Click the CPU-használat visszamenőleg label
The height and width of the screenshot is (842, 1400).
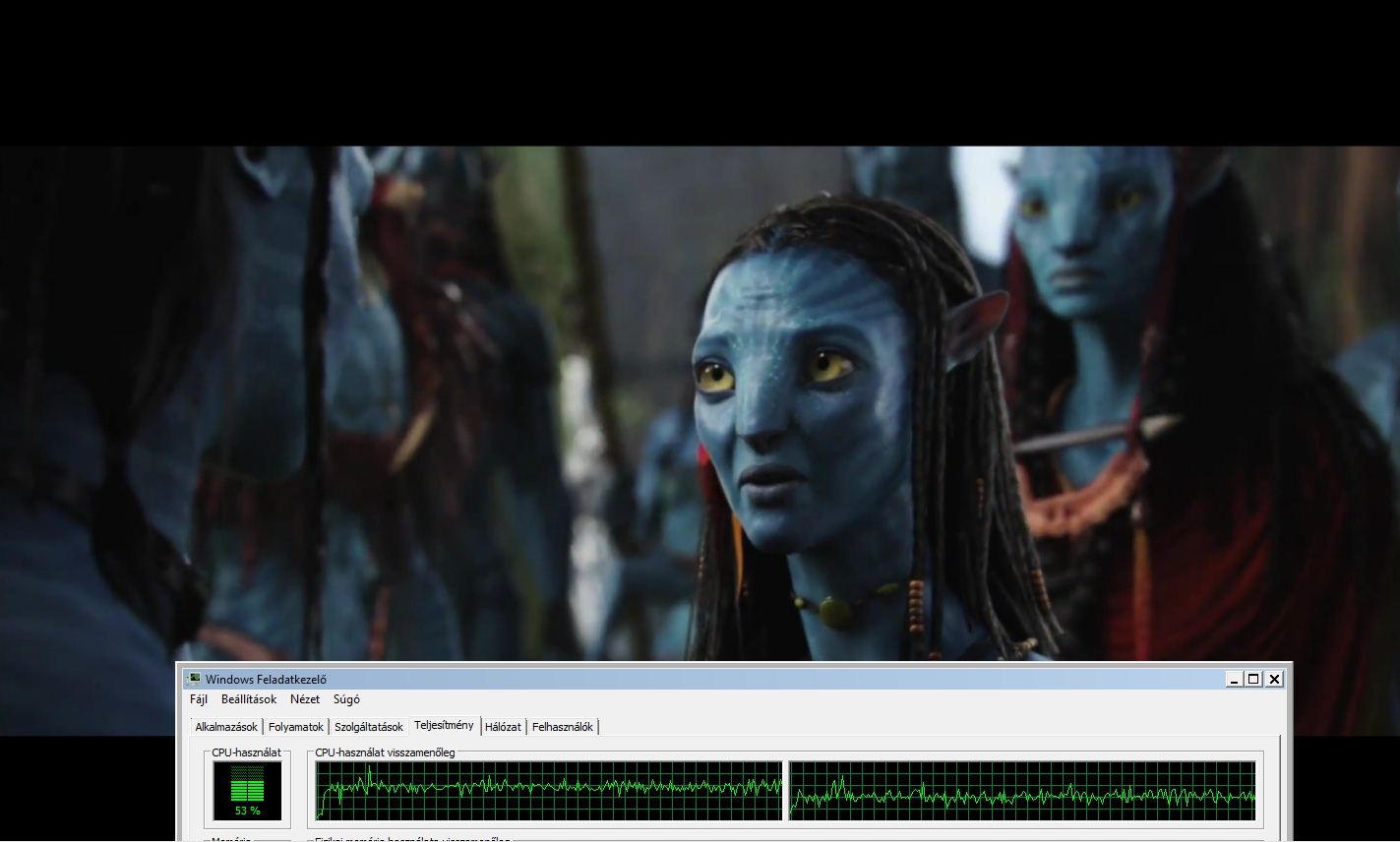385,752
